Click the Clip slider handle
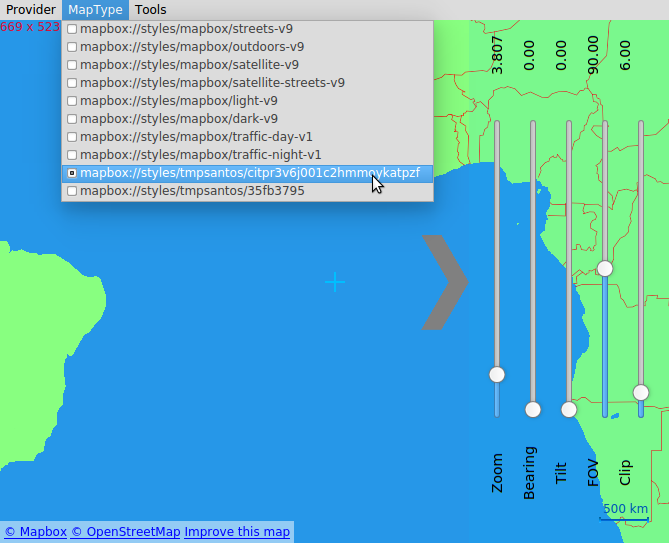 641,392
